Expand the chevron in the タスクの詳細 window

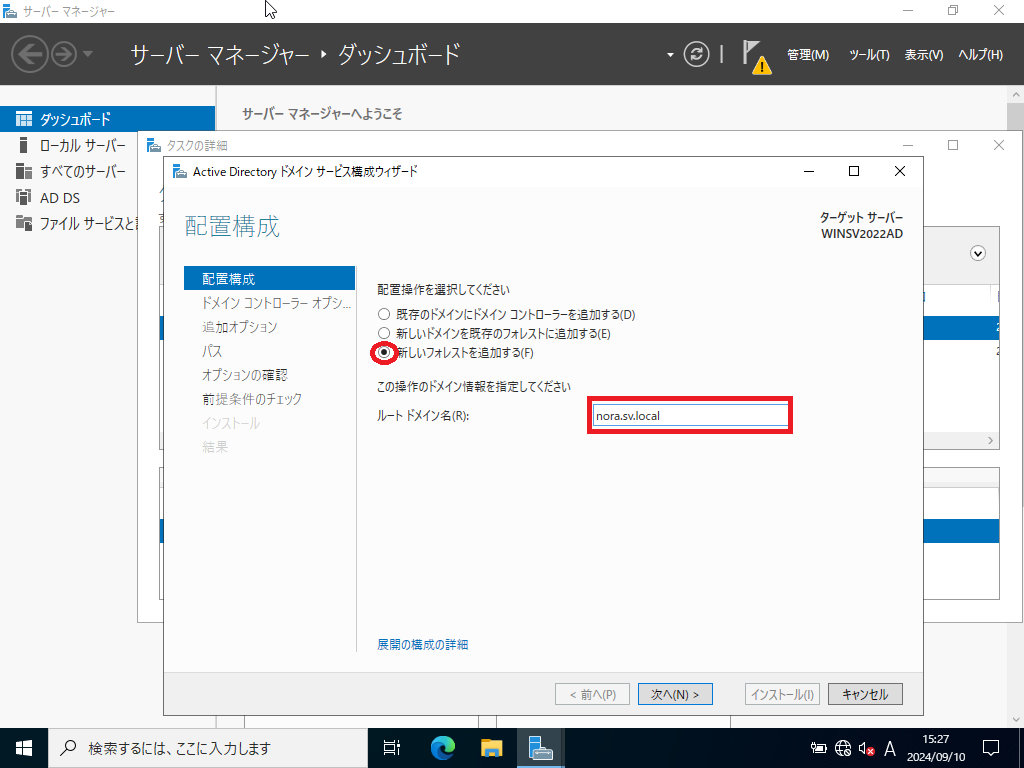pyautogui.click(x=978, y=253)
